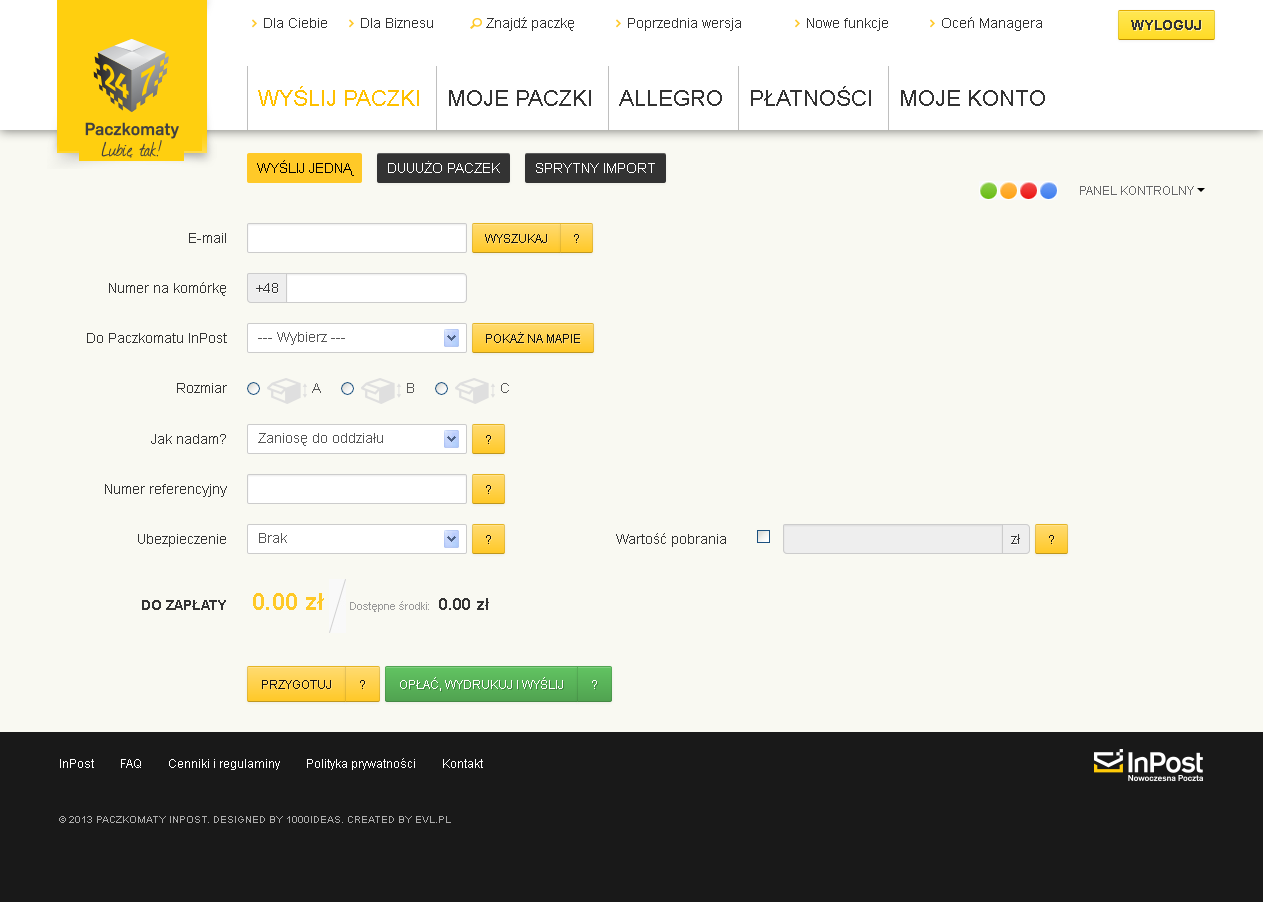The height and width of the screenshot is (902, 1263).
Task: Click the orange status dot
Action: coord(1008,191)
